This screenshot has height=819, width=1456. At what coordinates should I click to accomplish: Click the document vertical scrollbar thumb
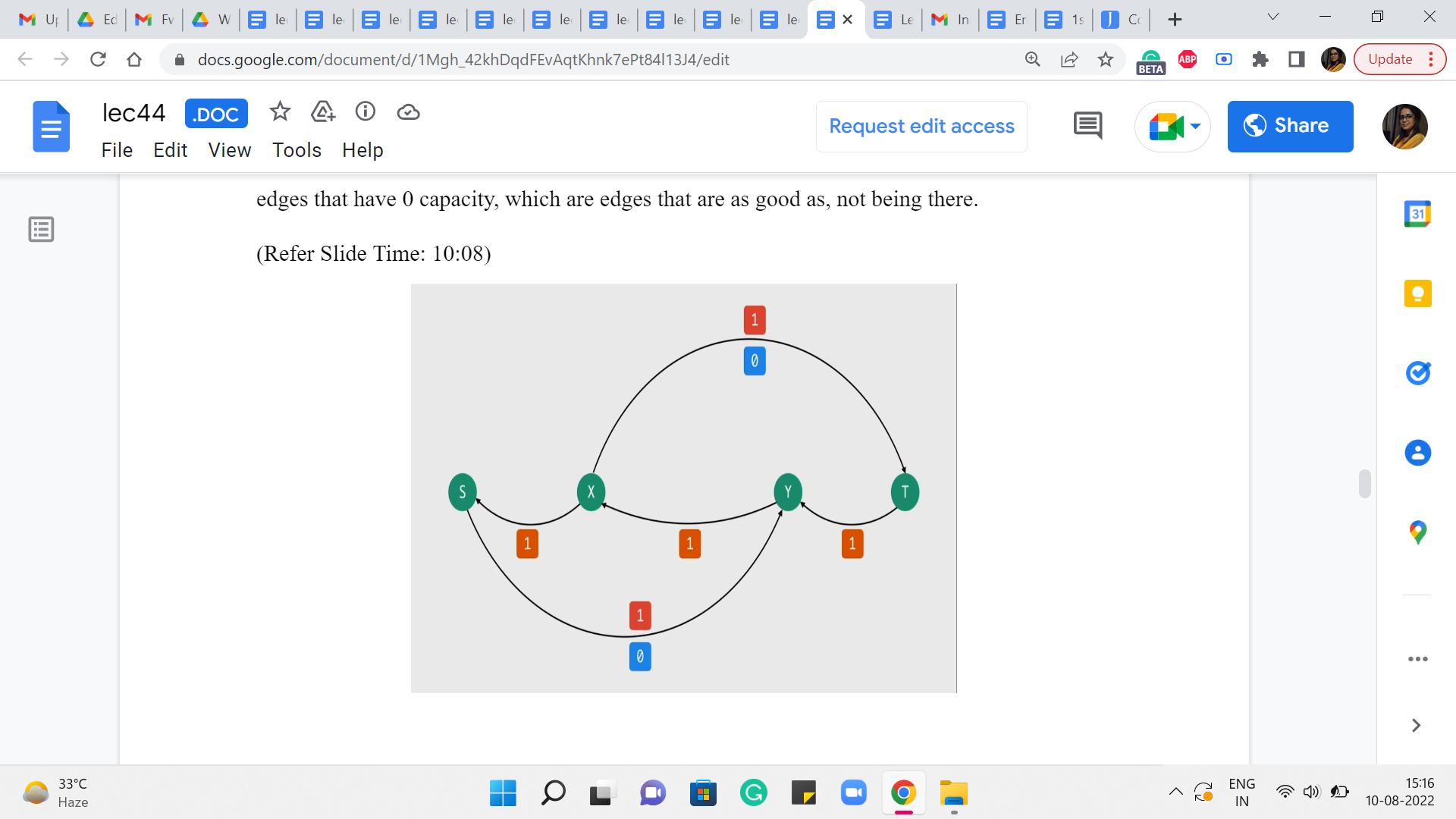tap(1365, 484)
